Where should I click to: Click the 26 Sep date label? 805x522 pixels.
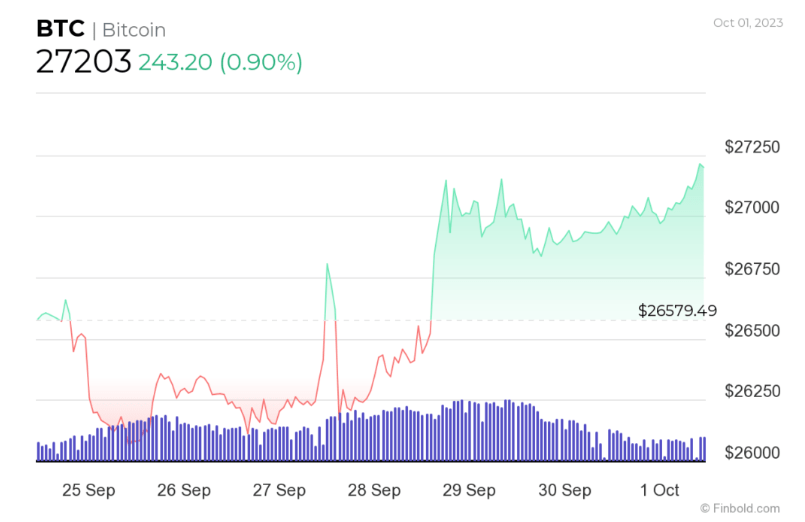tap(184, 490)
